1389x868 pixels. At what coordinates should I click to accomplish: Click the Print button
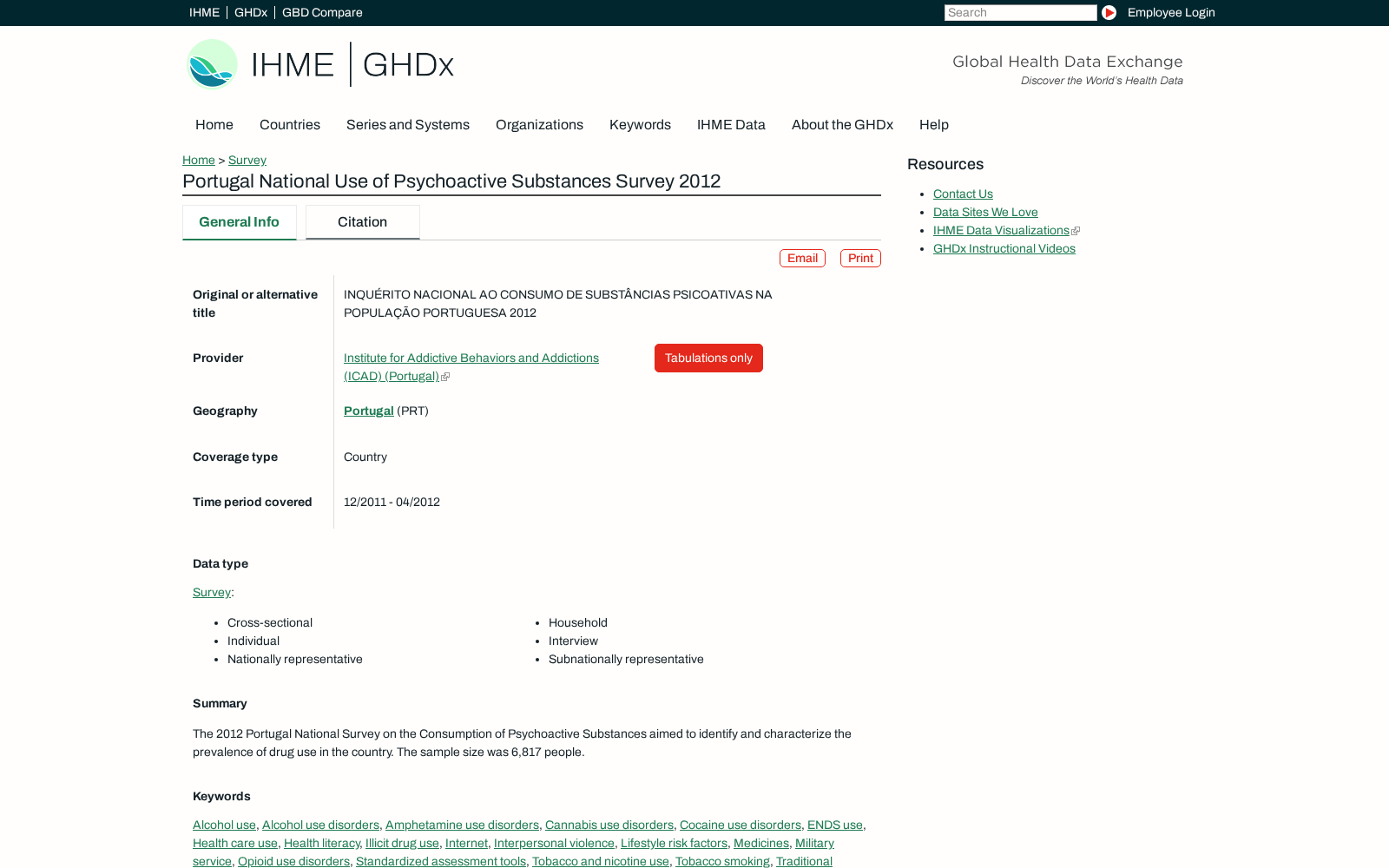click(x=860, y=258)
